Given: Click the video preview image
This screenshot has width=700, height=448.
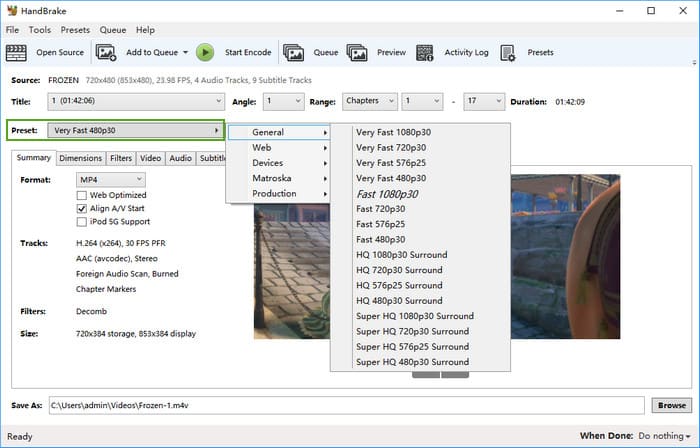Looking at the screenshot, I should tap(565, 257).
